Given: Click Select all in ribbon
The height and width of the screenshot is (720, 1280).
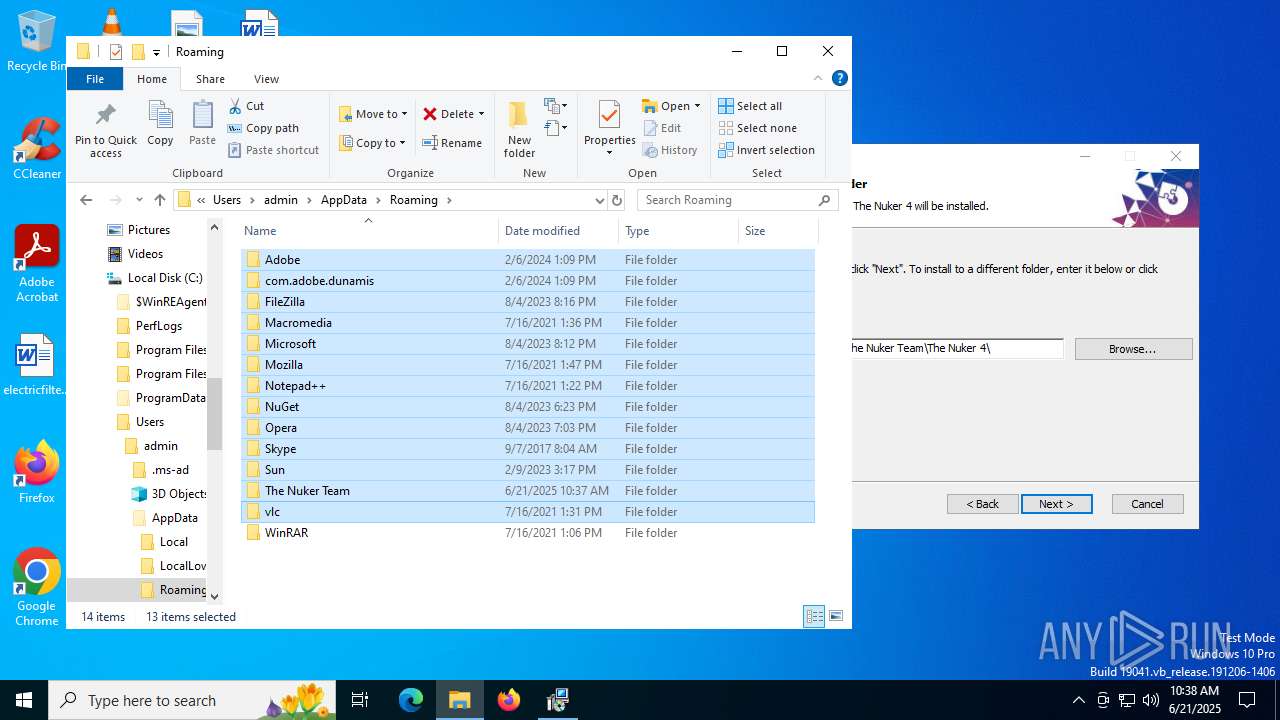Looking at the screenshot, I should (x=750, y=106).
